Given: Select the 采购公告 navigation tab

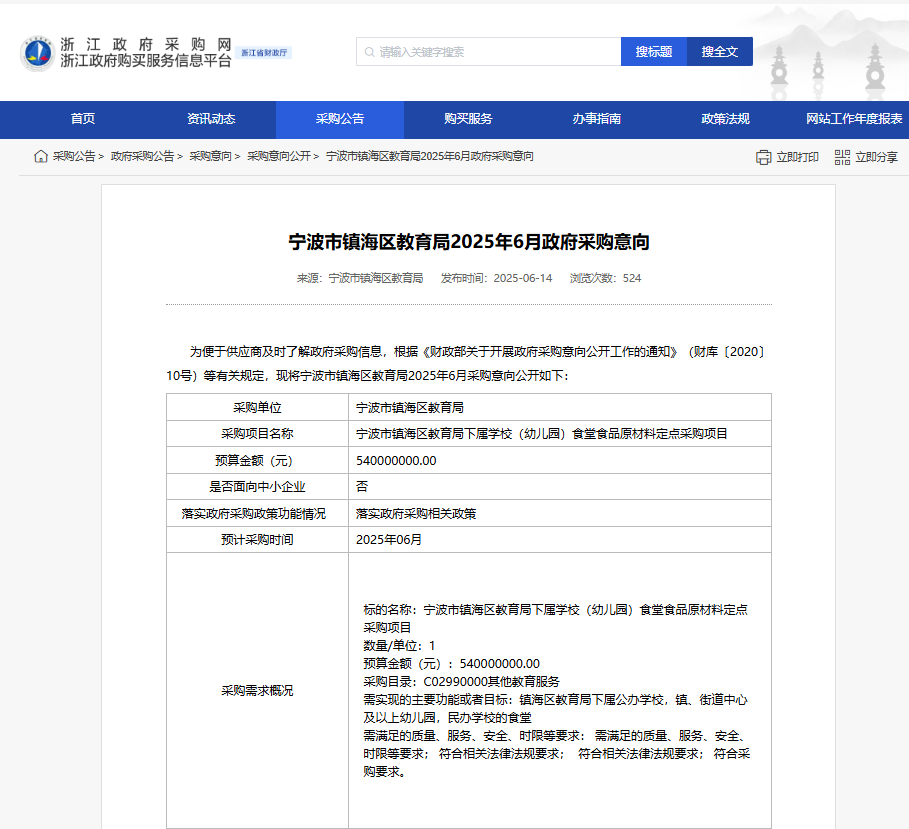Looking at the screenshot, I should tap(340, 119).
